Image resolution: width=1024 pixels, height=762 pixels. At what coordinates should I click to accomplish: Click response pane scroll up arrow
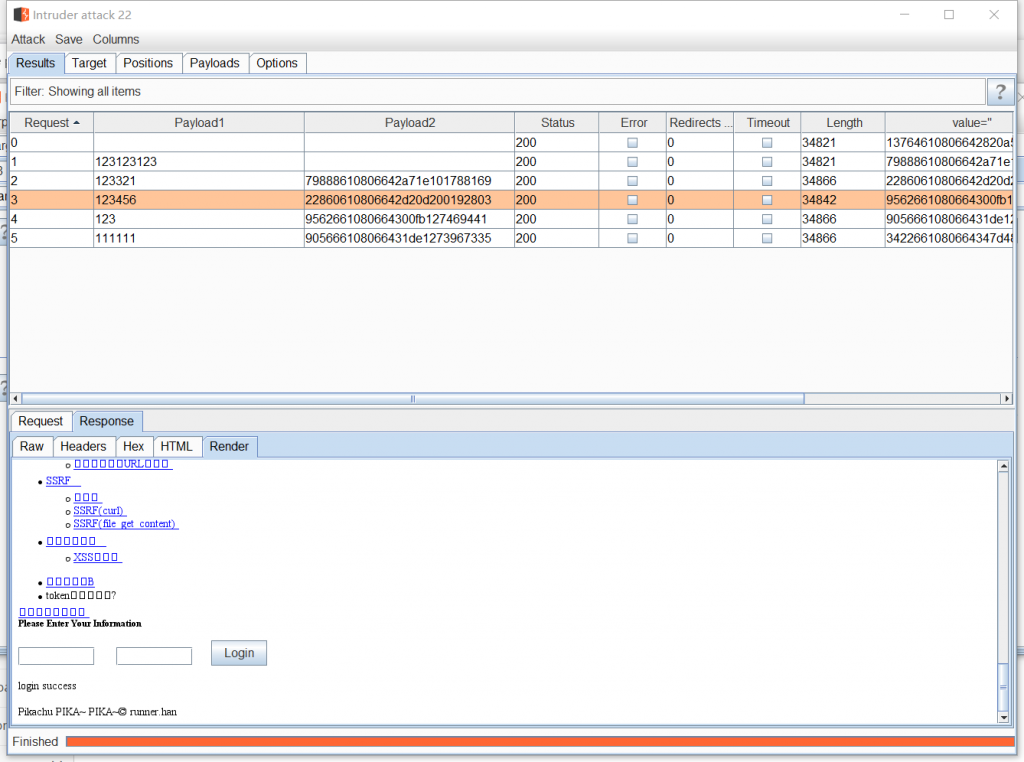click(x=1003, y=466)
